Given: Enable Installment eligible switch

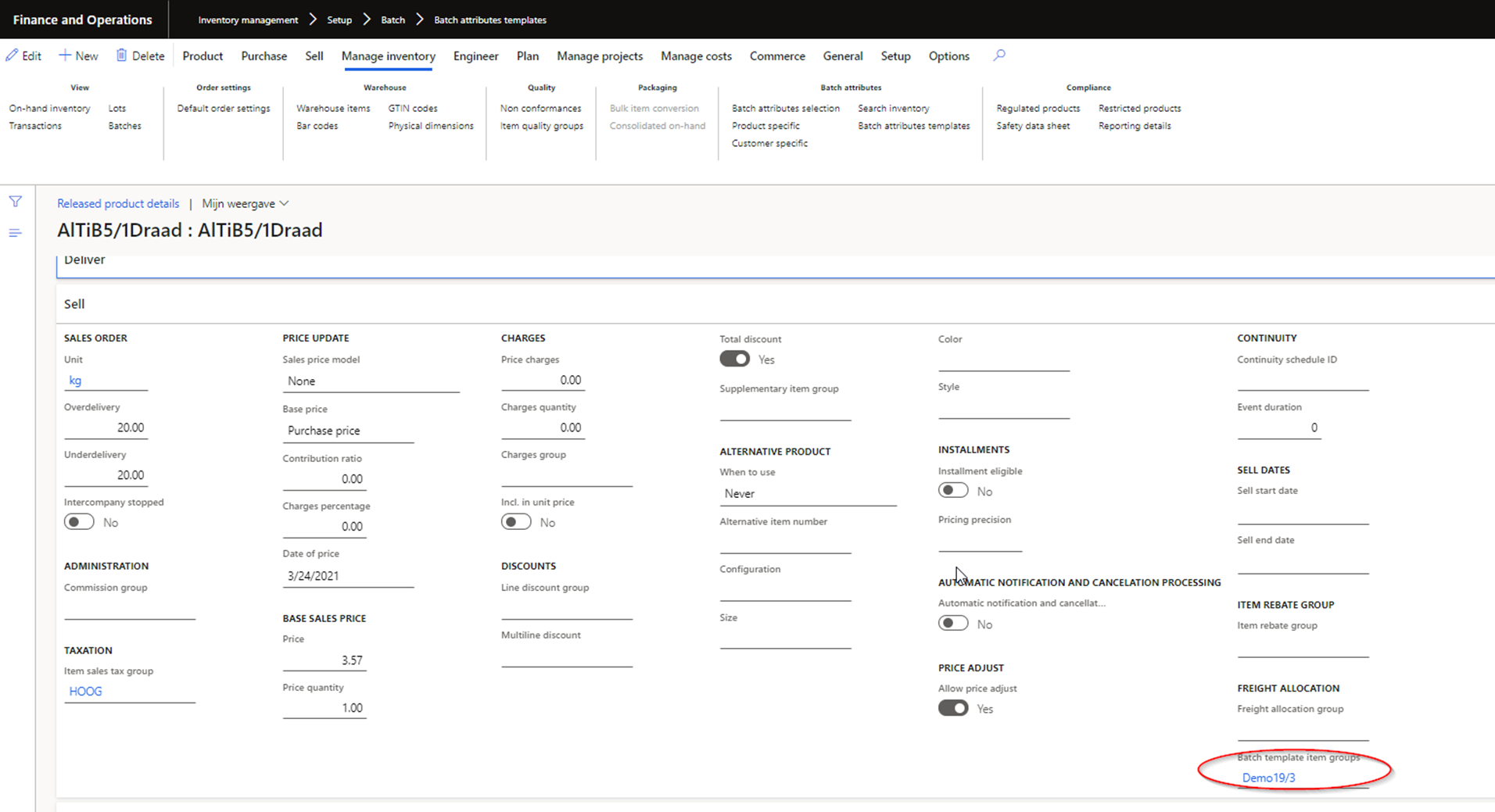Looking at the screenshot, I should (952, 491).
